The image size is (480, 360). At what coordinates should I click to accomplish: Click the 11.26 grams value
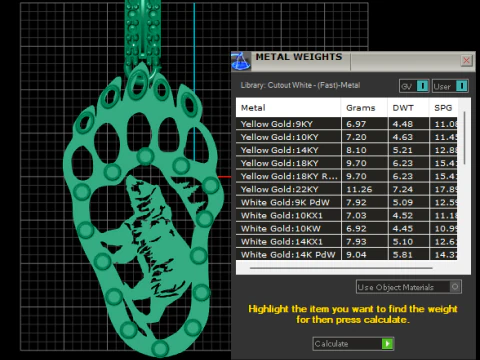coord(359,189)
